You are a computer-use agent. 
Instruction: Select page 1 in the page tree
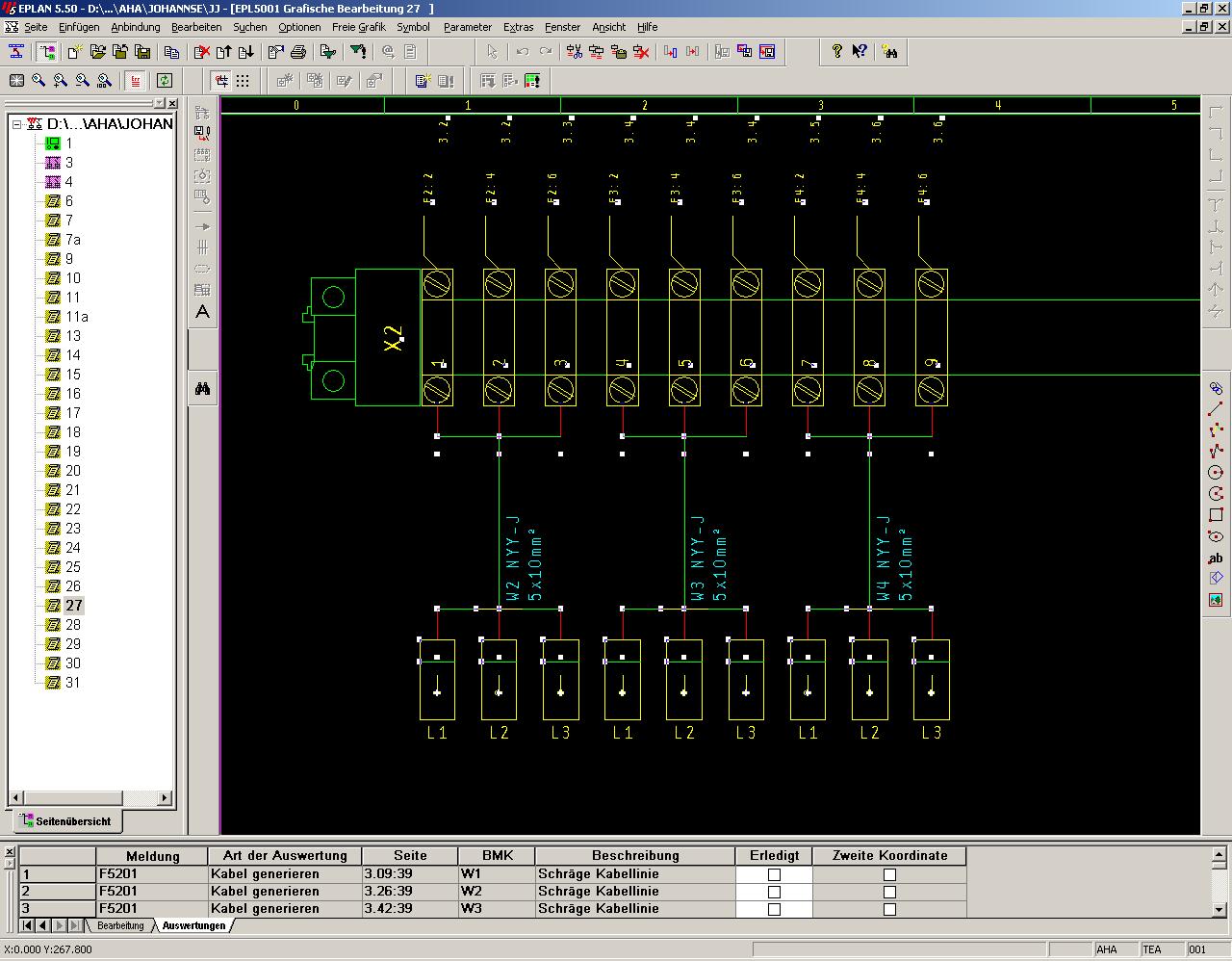click(68, 143)
